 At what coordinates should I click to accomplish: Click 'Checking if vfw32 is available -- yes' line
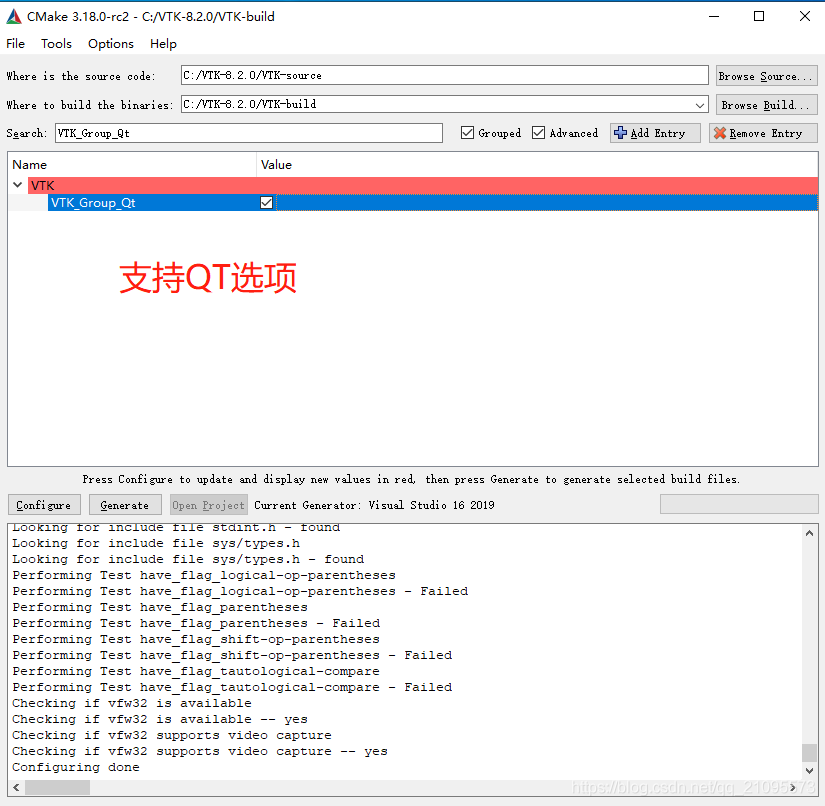[160, 719]
